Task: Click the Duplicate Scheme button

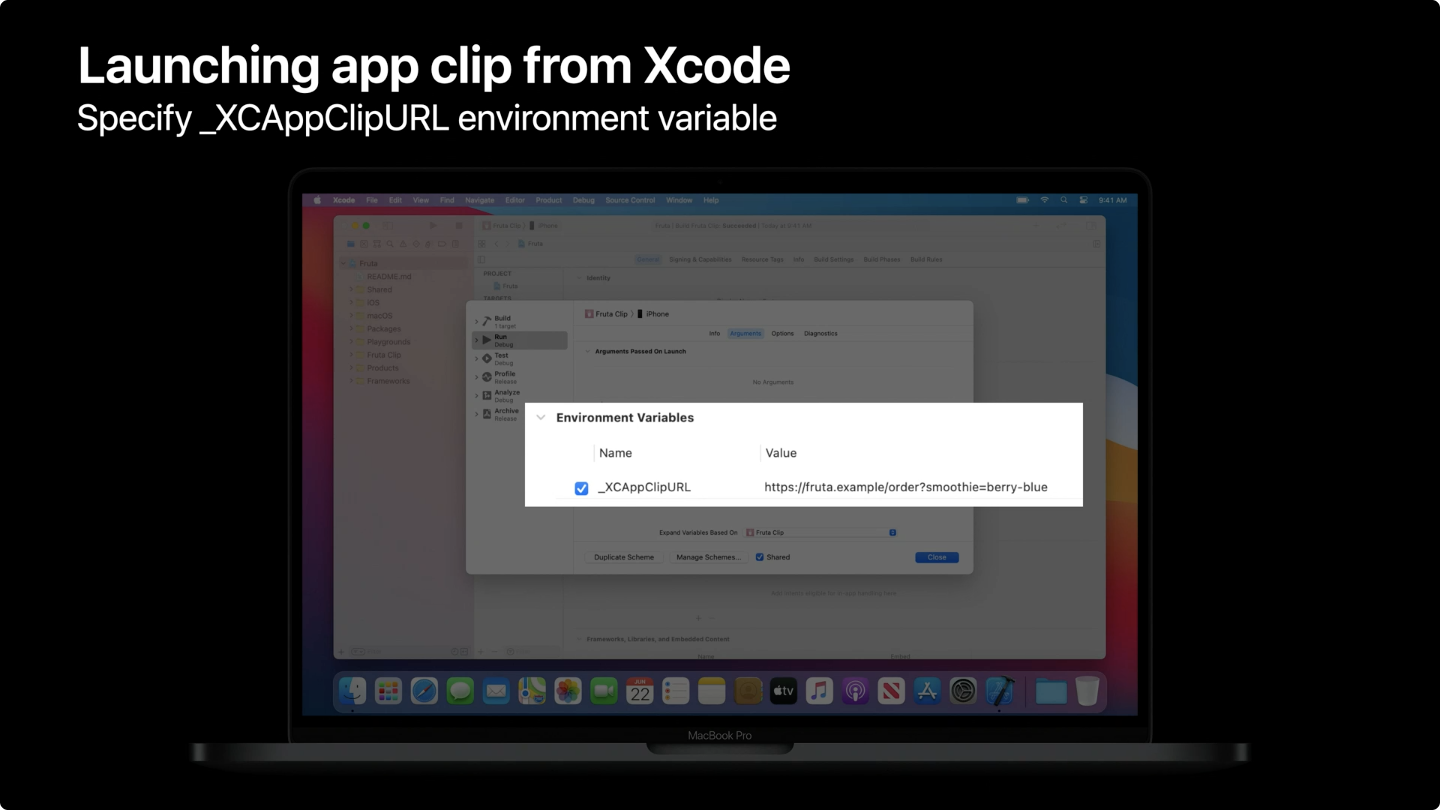Action: (624, 557)
